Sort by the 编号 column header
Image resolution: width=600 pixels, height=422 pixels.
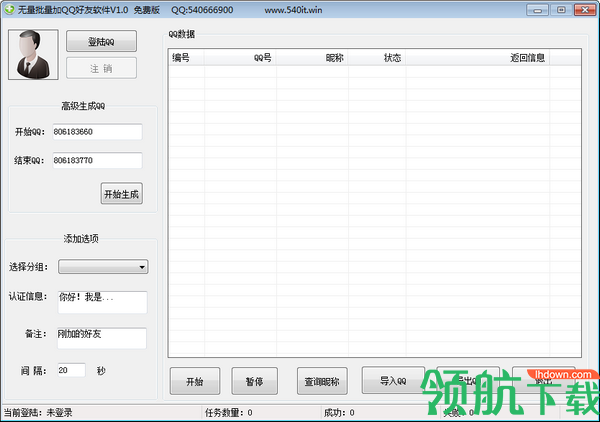click(x=186, y=58)
